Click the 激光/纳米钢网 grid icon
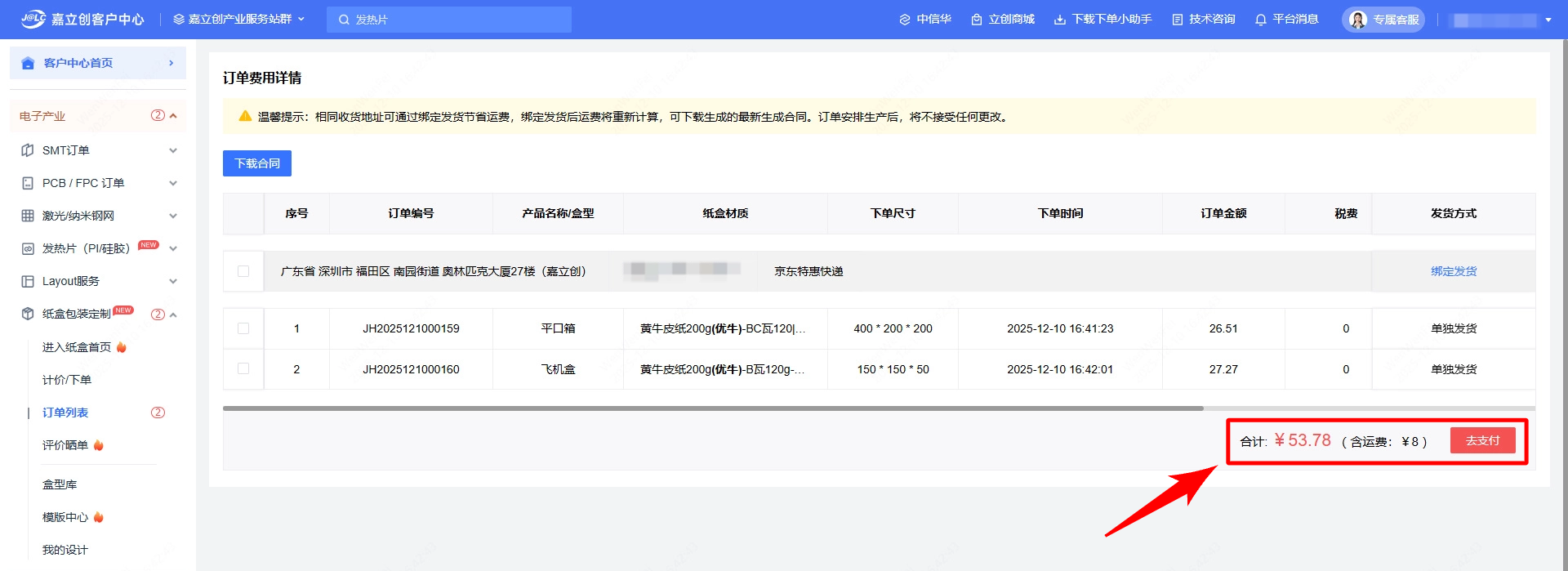The image size is (1568, 571). [28, 216]
